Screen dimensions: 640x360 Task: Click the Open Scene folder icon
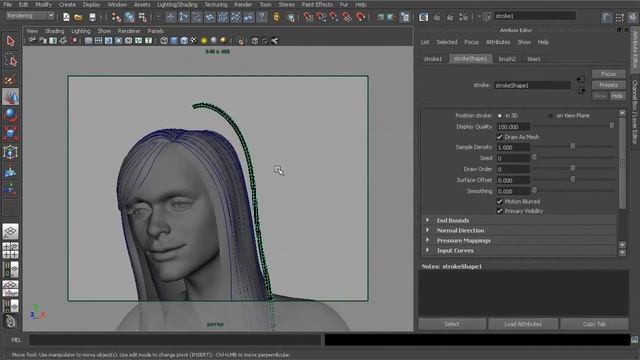click(78, 17)
